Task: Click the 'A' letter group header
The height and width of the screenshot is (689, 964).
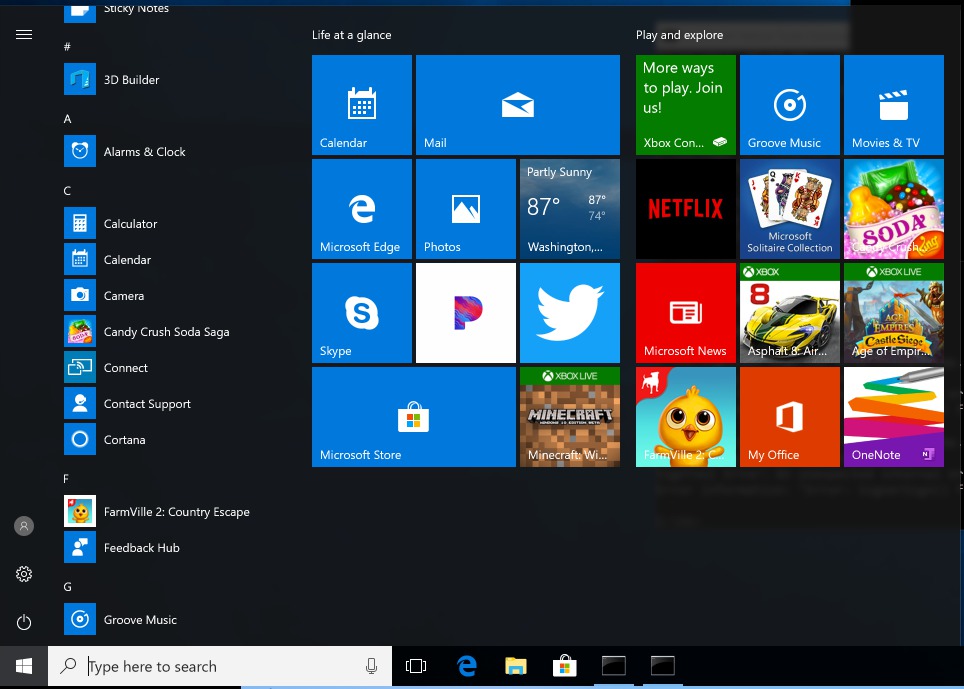Action: point(67,119)
